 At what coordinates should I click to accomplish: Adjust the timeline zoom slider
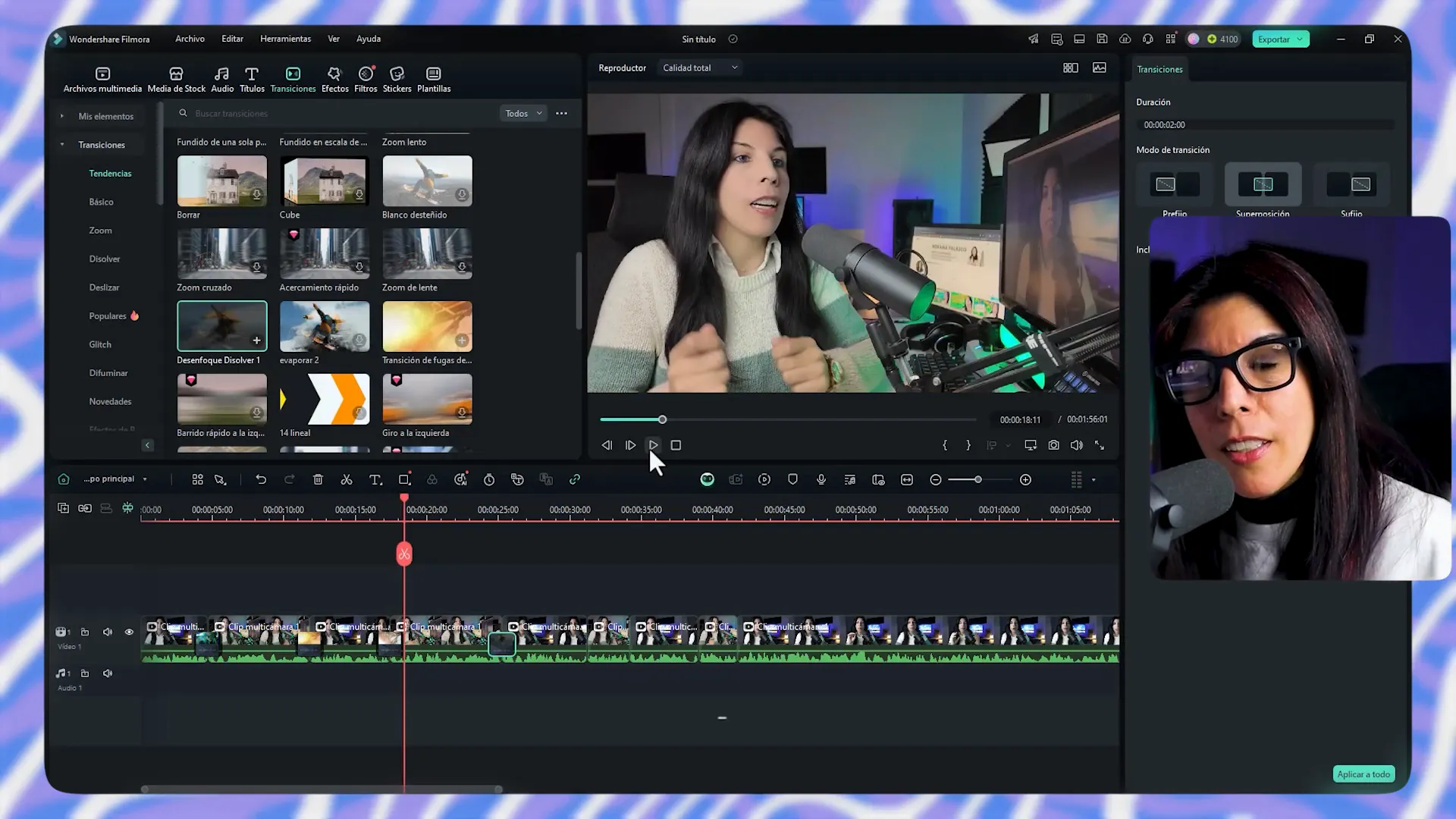coord(980,480)
